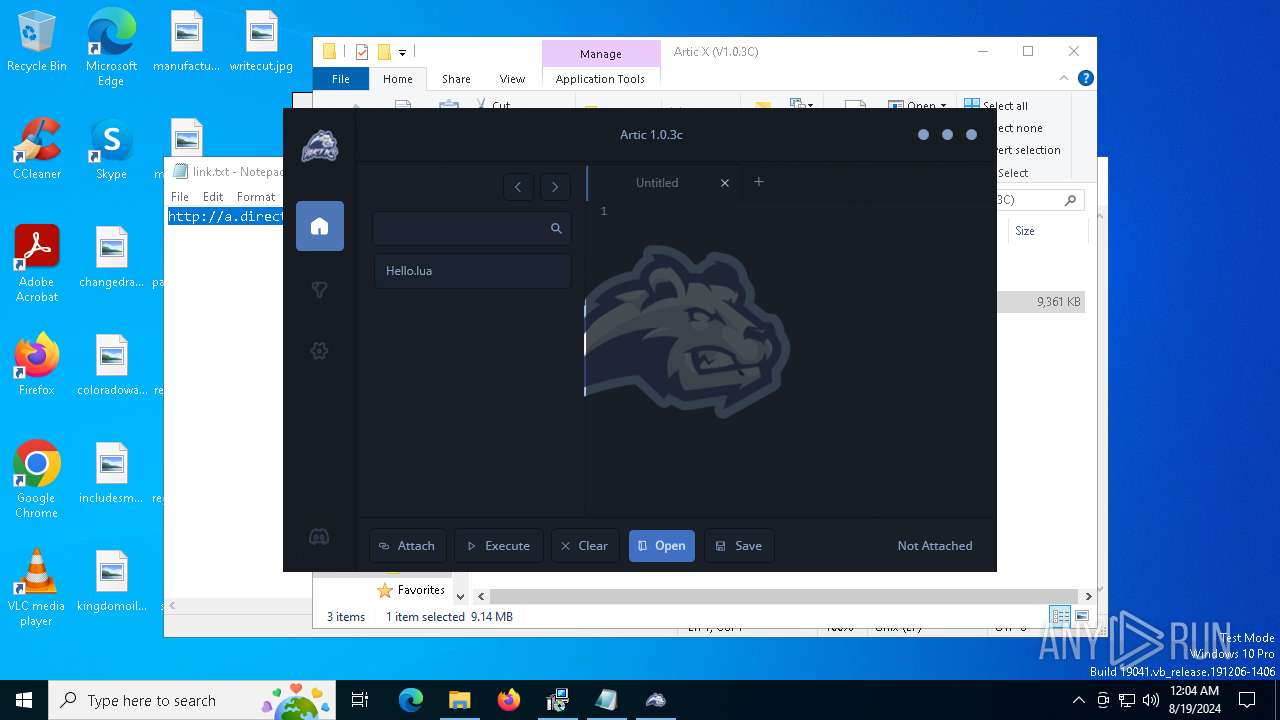Switch to Home ribbon tab in Explorer

point(397,79)
